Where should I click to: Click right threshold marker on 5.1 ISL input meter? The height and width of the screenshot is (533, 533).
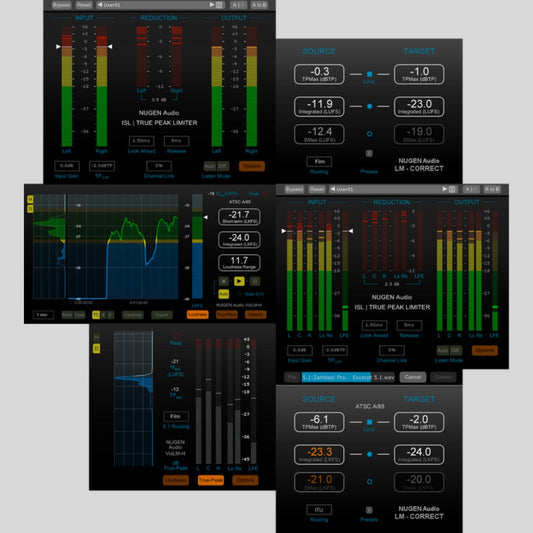[x=350, y=231]
